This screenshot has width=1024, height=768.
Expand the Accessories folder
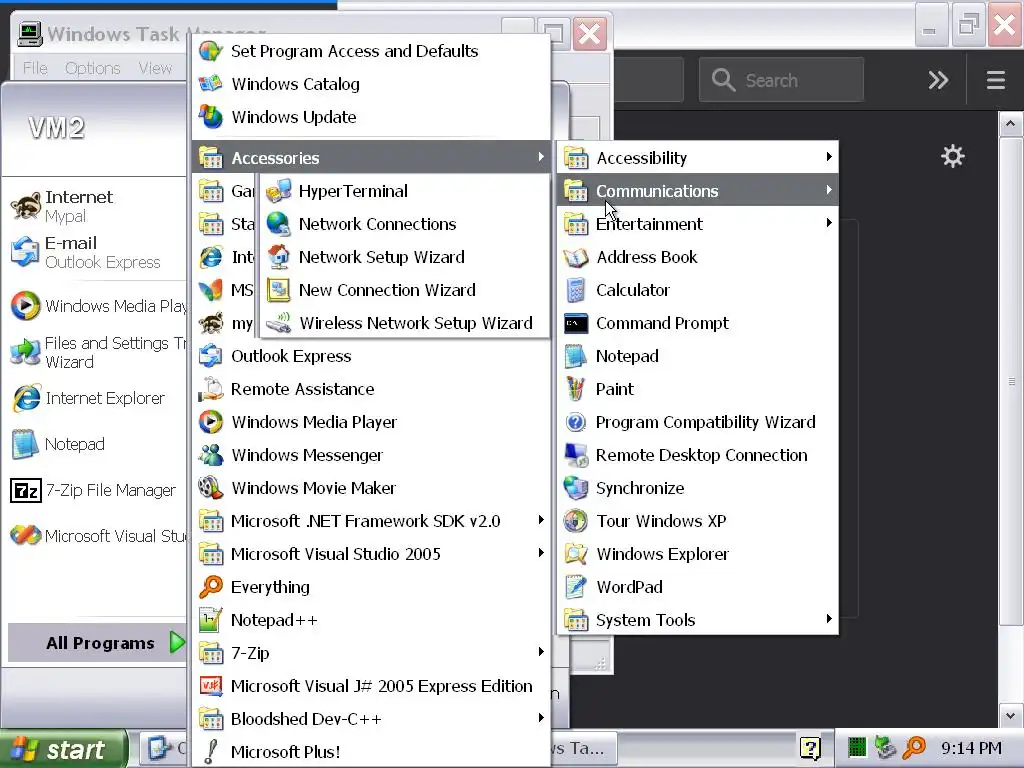371,157
